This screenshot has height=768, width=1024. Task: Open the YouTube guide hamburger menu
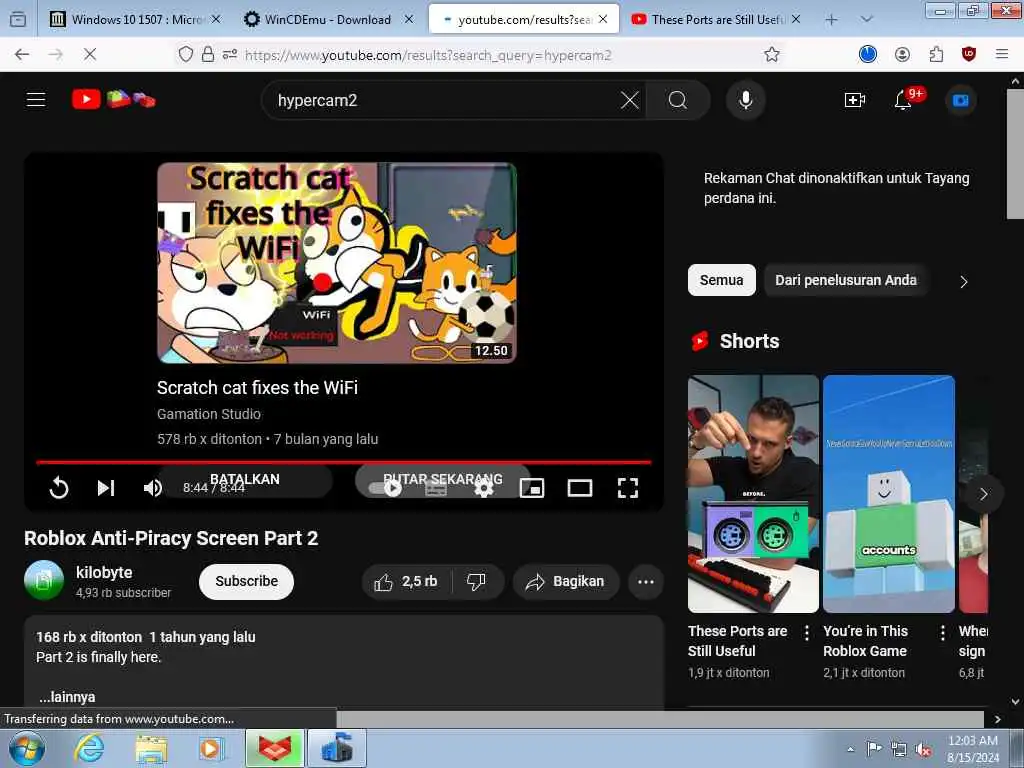tap(36, 100)
